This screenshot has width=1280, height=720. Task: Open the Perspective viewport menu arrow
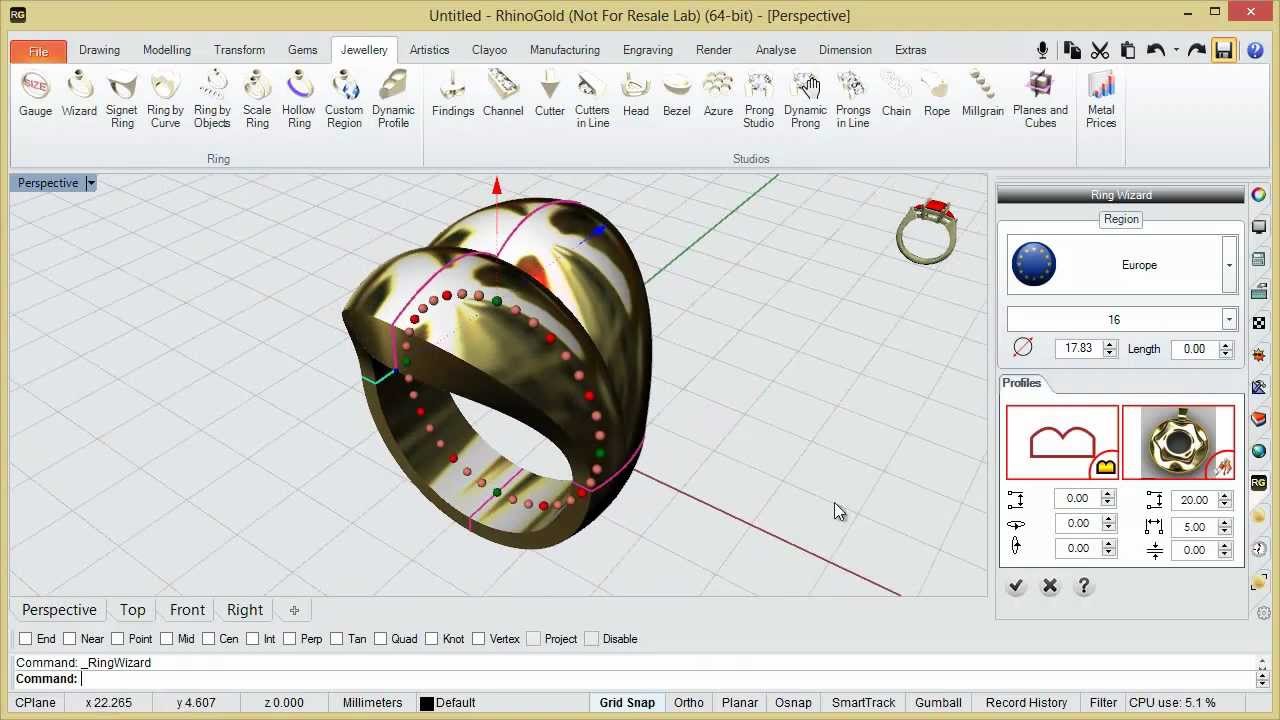click(90, 183)
